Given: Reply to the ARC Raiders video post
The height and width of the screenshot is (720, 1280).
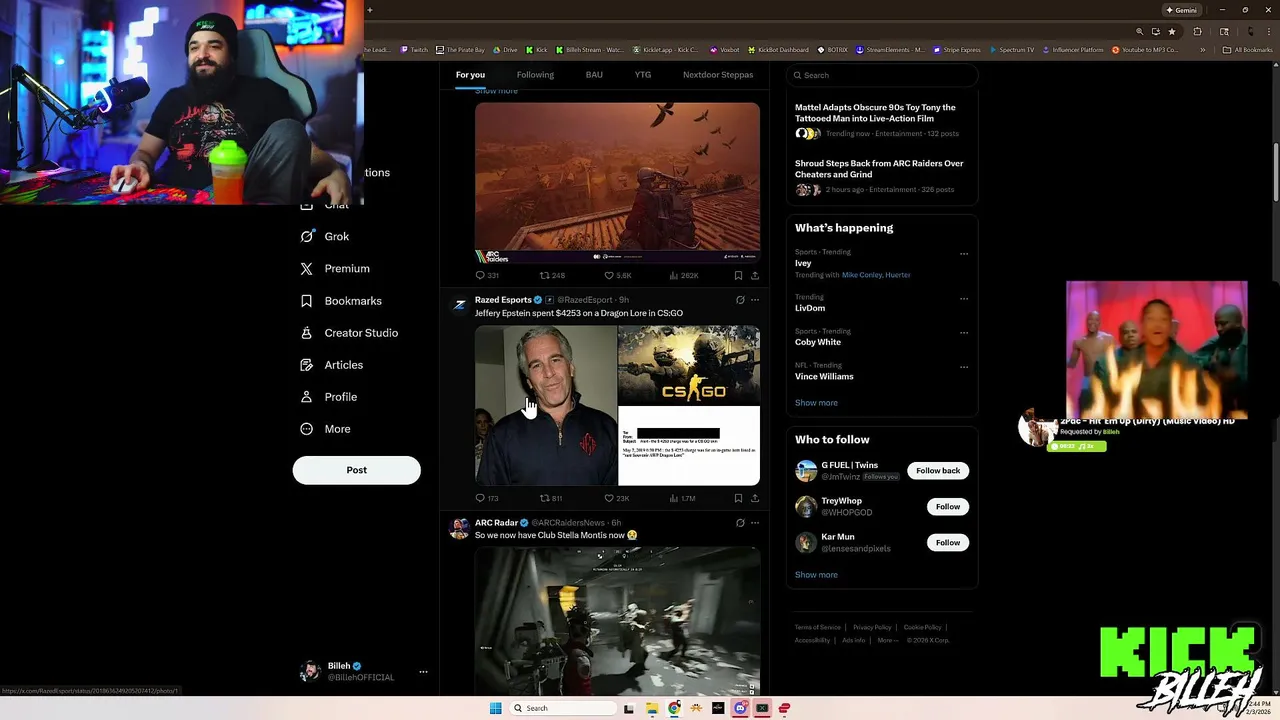Looking at the screenshot, I should [487, 275].
